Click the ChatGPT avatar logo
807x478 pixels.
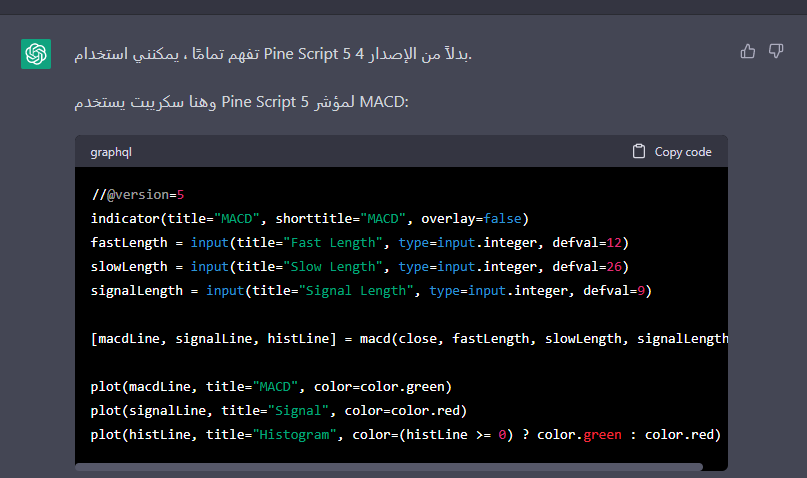pos(36,54)
